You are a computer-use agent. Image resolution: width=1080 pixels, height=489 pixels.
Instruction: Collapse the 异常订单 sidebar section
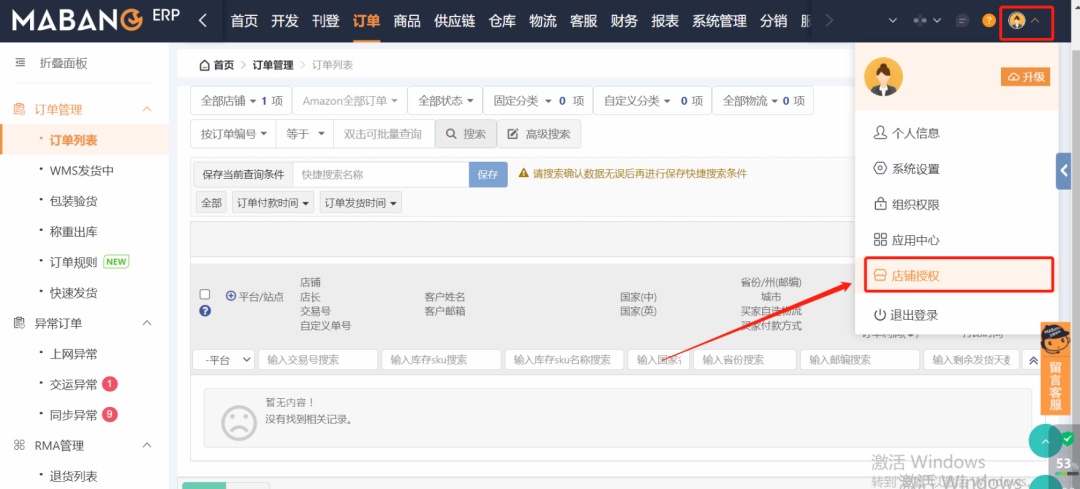click(147, 323)
